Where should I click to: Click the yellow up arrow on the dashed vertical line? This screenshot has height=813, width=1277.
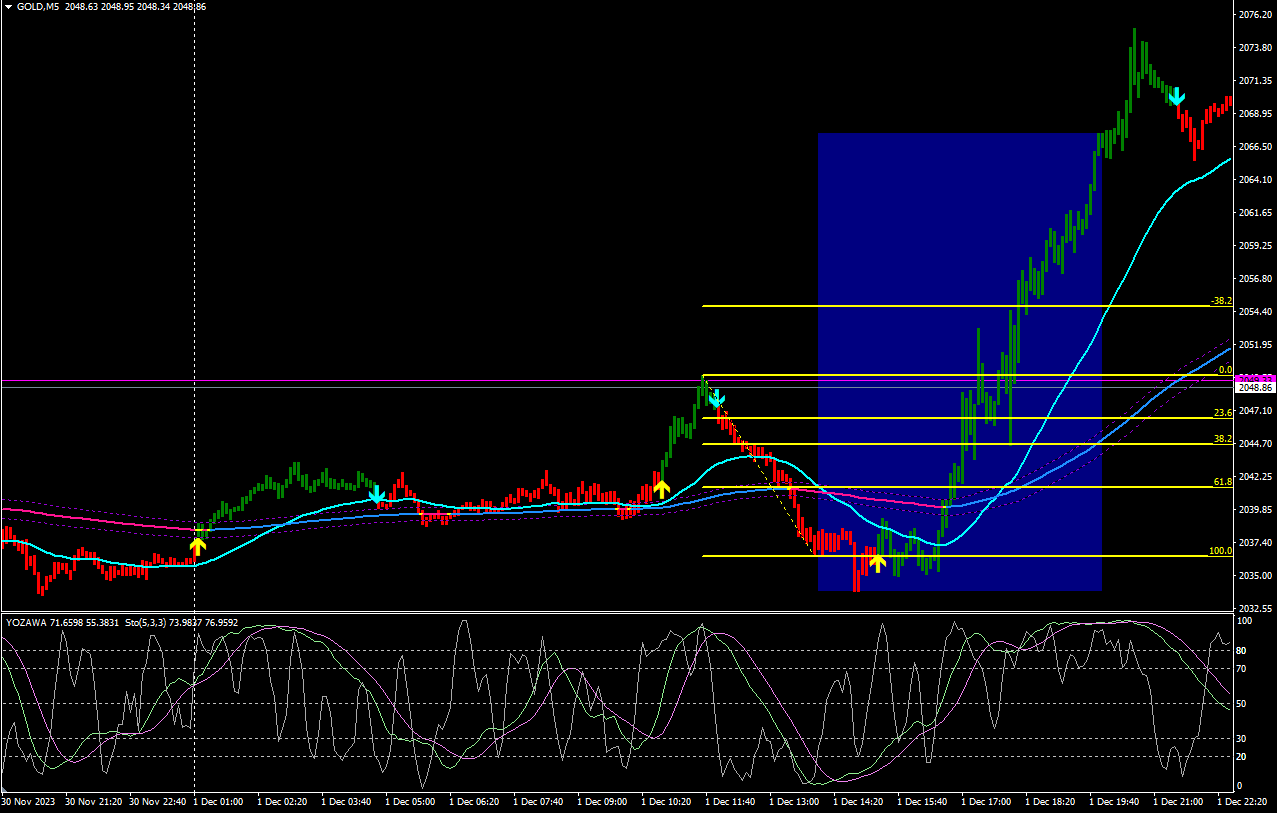pyautogui.click(x=198, y=546)
